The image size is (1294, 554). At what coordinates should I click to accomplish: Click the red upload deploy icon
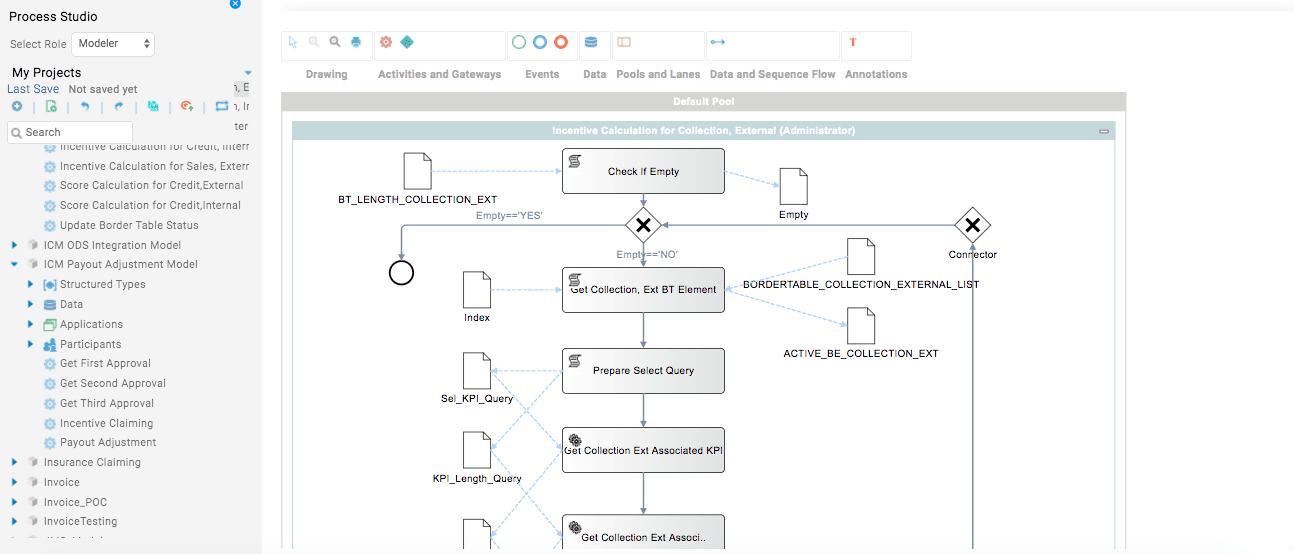pos(187,106)
